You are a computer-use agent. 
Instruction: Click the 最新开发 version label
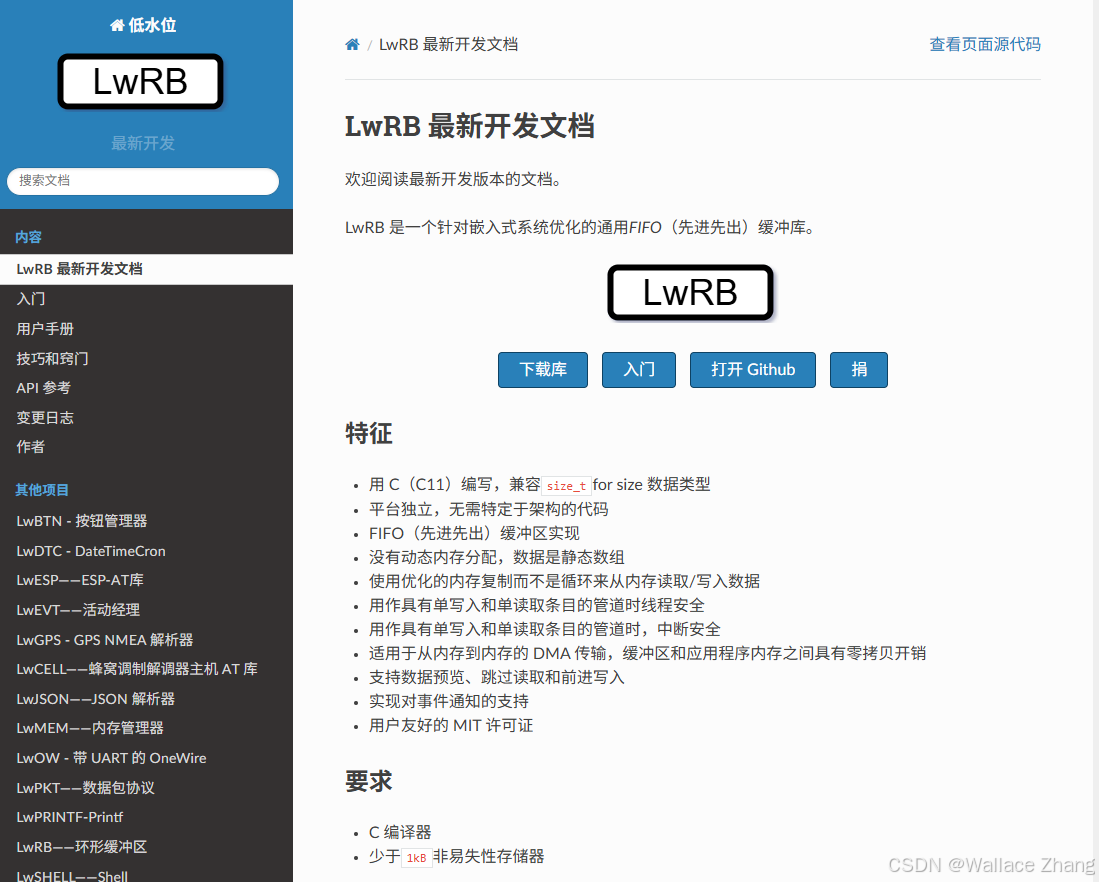click(x=143, y=143)
